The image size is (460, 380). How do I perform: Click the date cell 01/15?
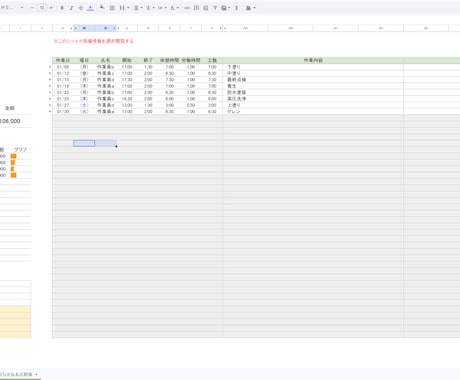click(x=63, y=80)
